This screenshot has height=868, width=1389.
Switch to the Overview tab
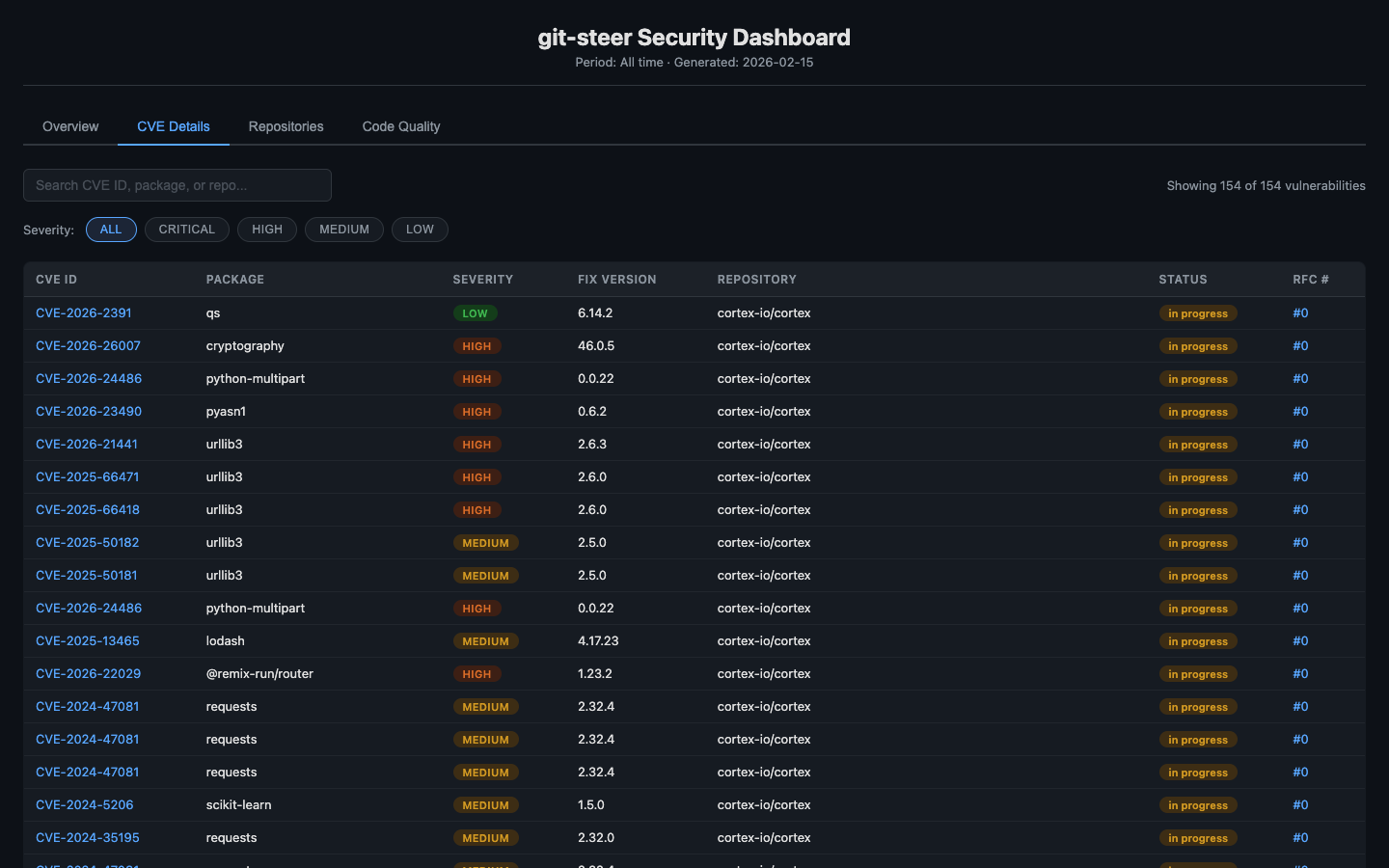(69, 126)
